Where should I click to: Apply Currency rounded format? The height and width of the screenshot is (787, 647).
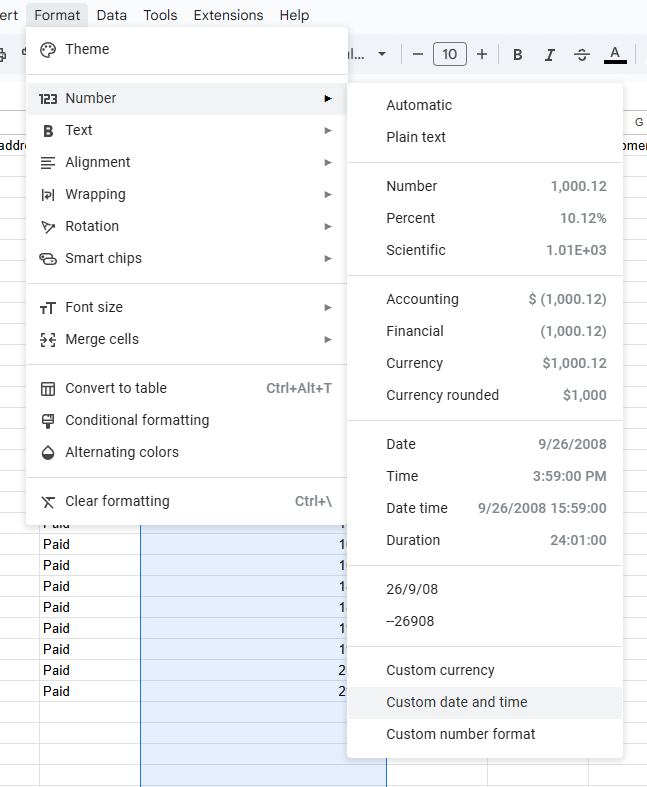click(485, 395)
